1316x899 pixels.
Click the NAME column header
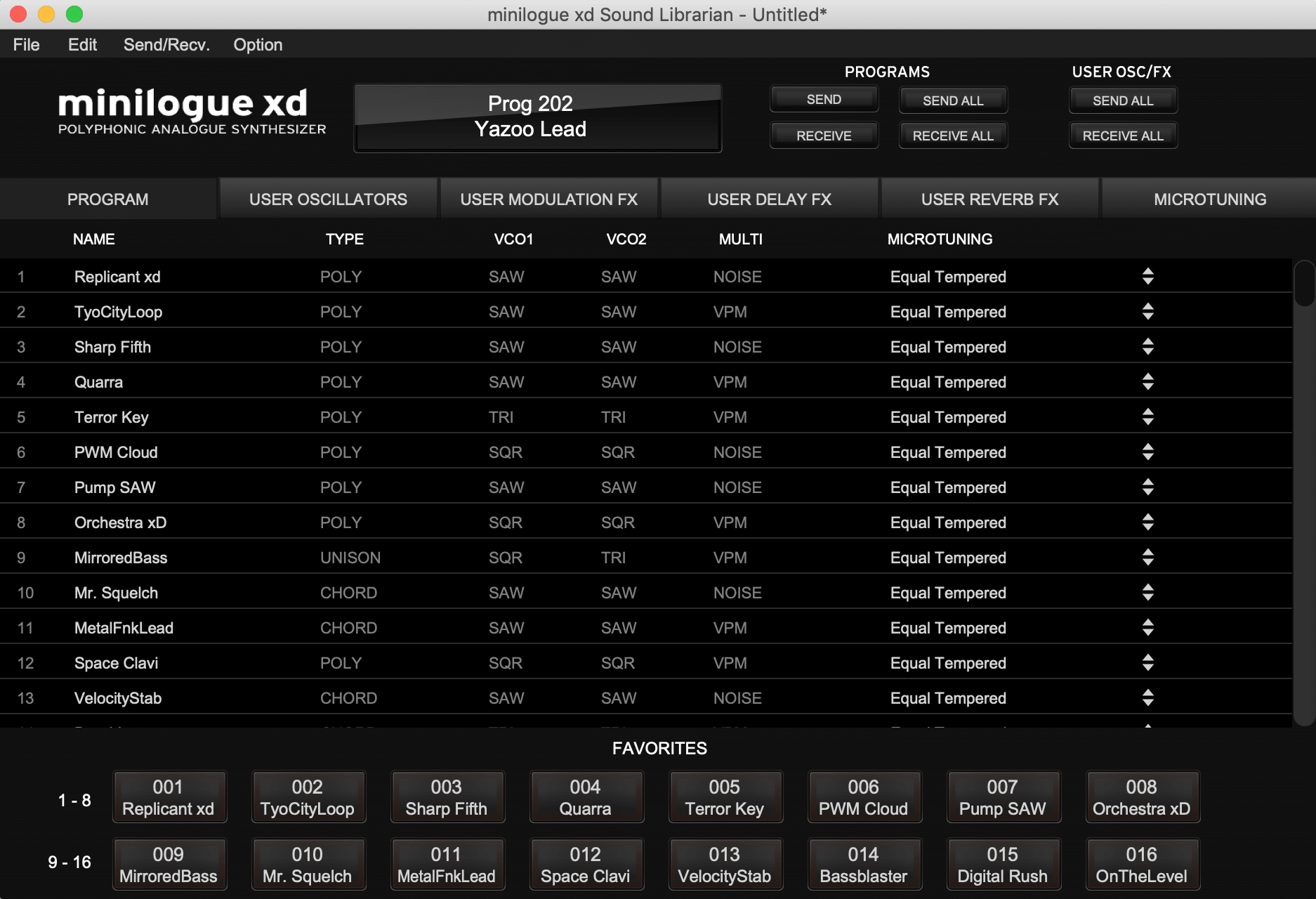pyautogui.click(x=93, y=239)
